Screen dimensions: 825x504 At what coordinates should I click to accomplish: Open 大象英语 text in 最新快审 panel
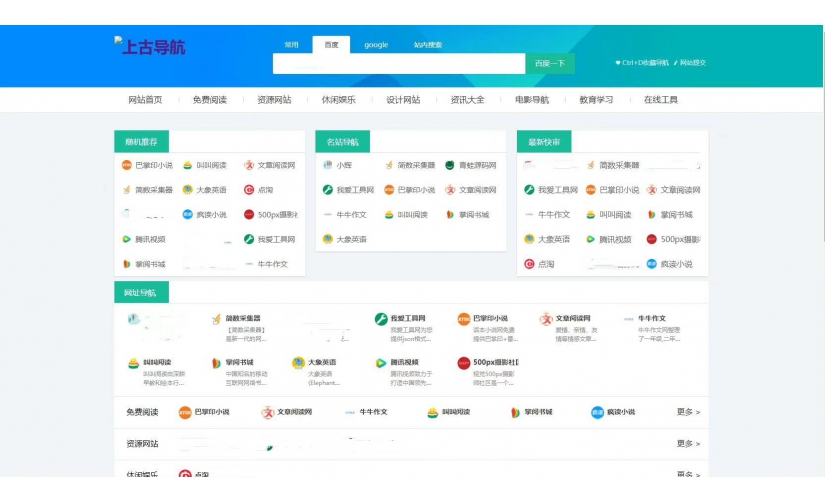click(x=554, y=239)
